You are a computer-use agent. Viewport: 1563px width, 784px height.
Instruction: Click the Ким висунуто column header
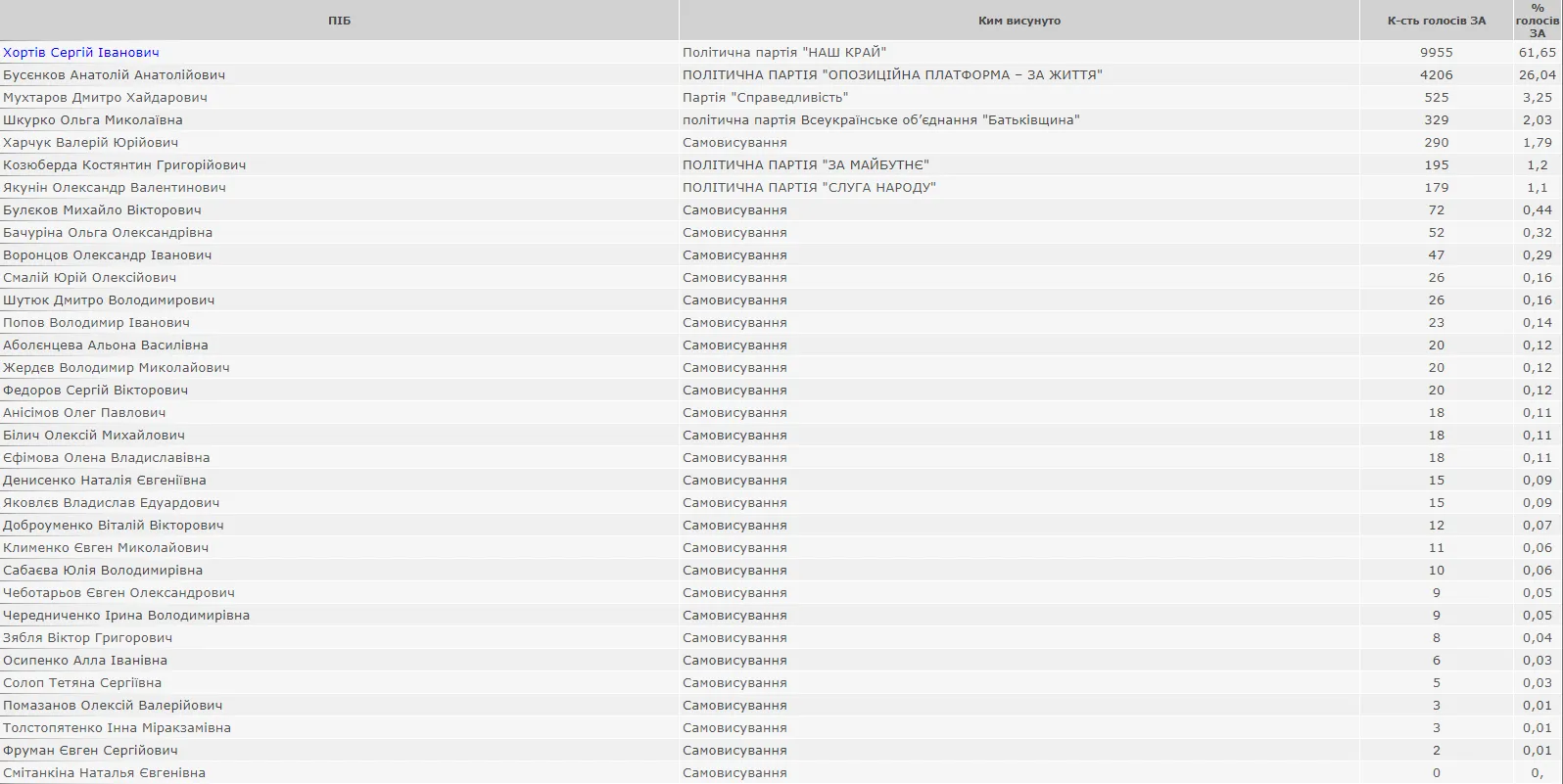pos(1019,21)
